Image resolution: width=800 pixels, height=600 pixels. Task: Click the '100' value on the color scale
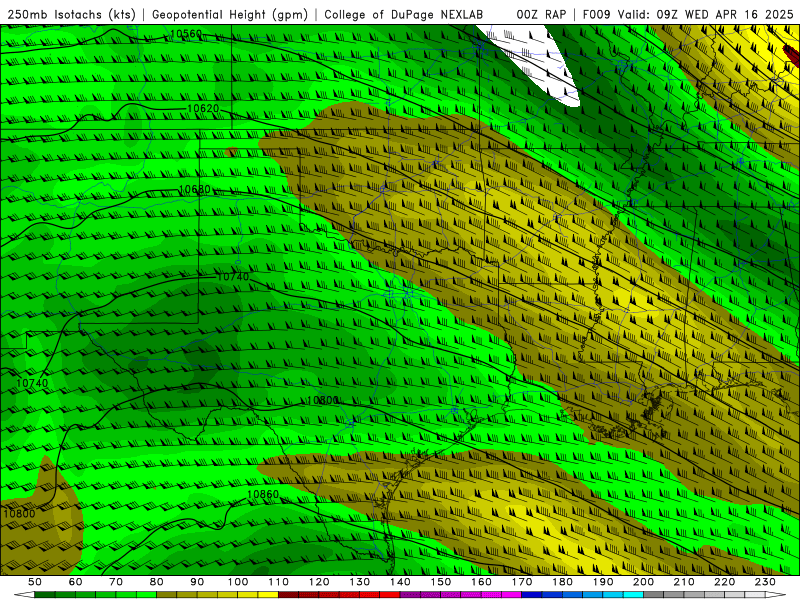tap(238, 582)
